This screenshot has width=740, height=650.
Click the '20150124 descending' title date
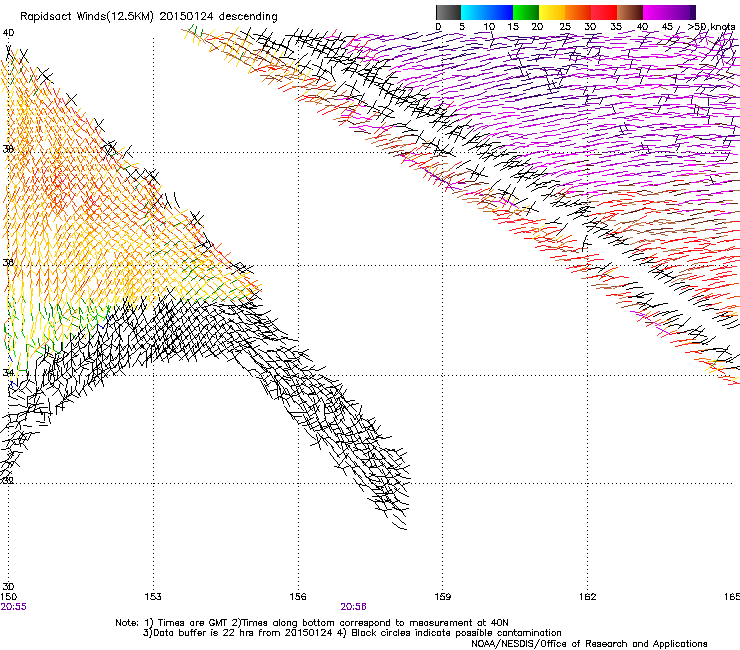point(219,17)
